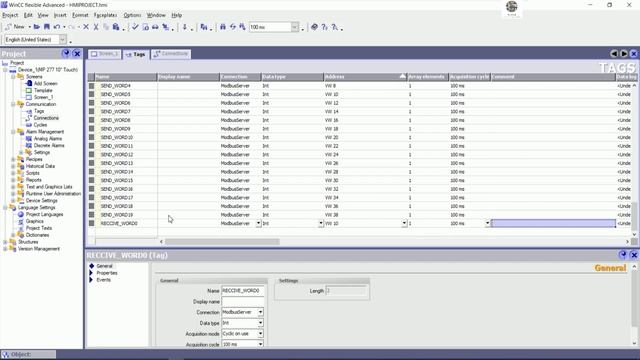Open the English (United States) language dropdown

[x=63, y=40]
